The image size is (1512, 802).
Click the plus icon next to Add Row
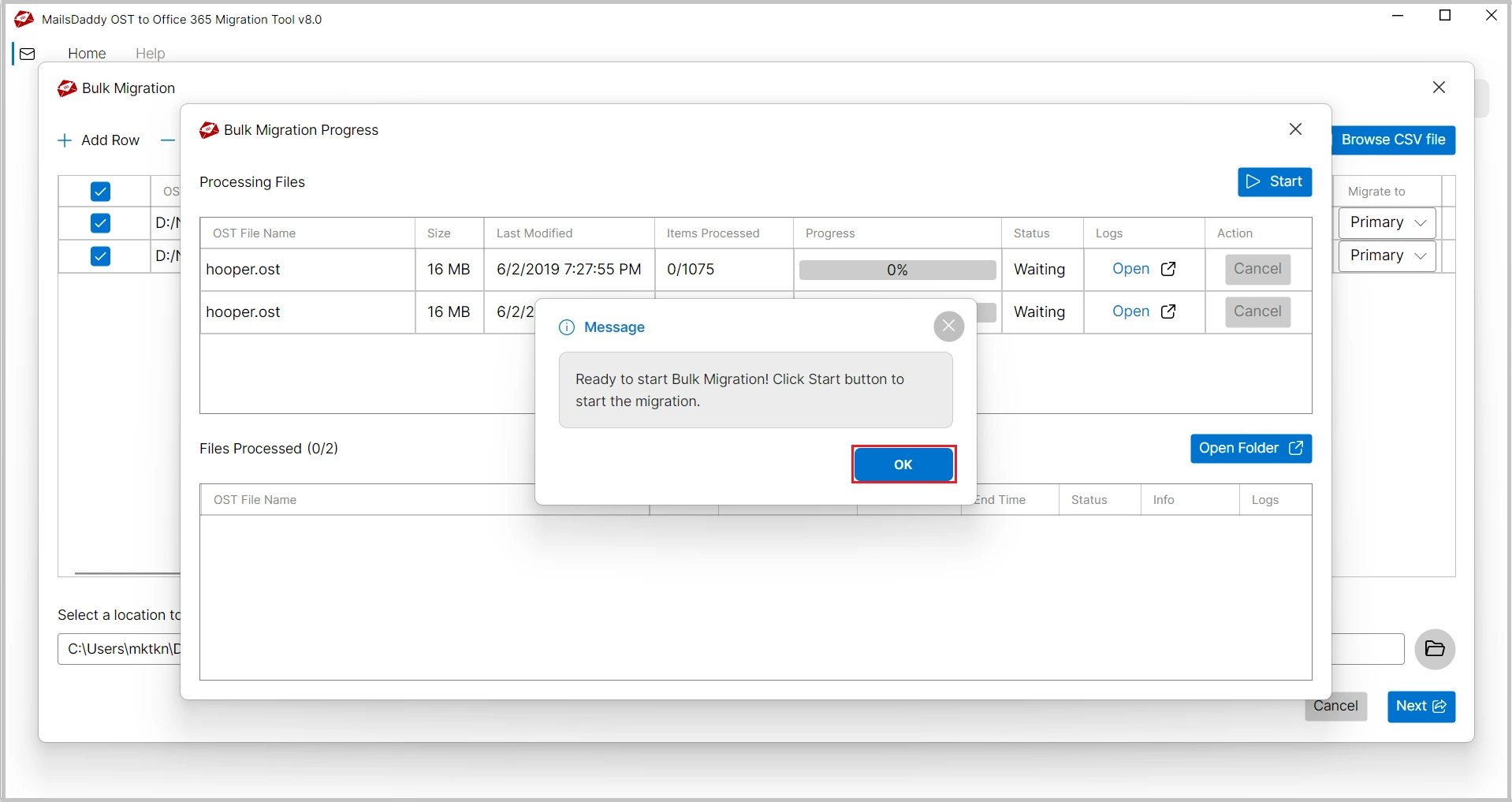click(65, 140)
